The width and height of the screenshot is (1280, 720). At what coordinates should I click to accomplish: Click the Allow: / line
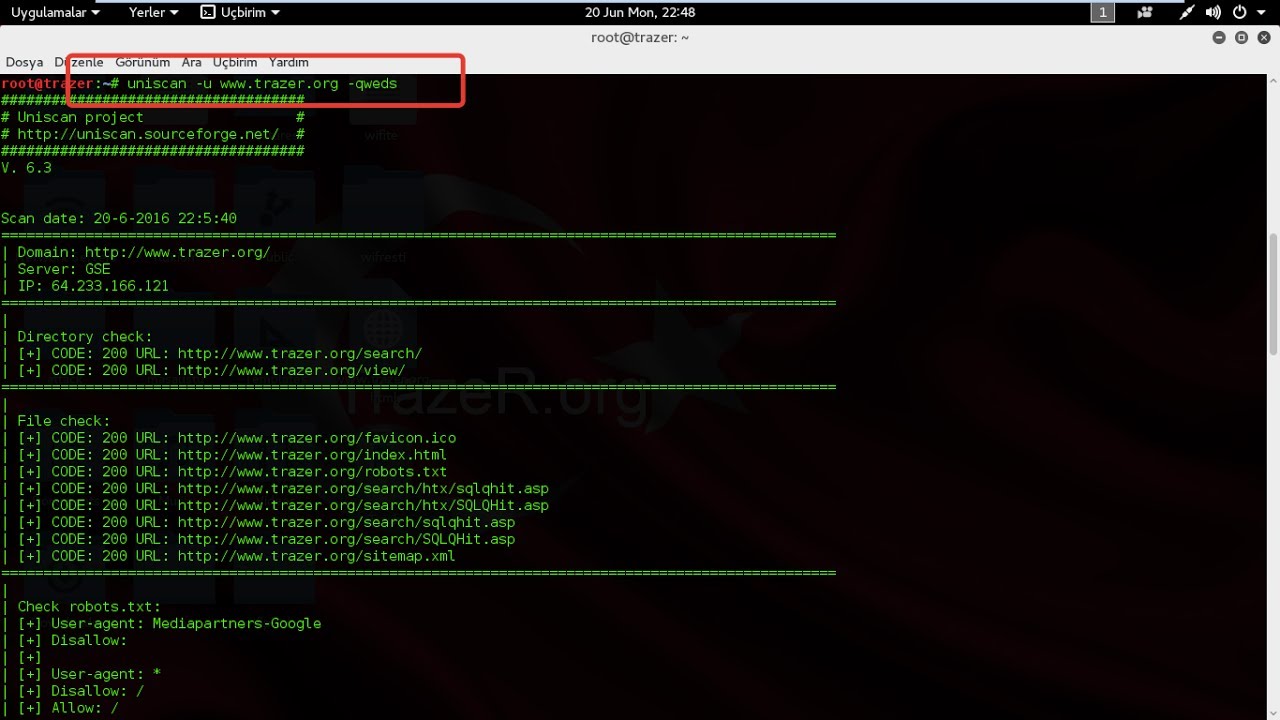[60, 708]
